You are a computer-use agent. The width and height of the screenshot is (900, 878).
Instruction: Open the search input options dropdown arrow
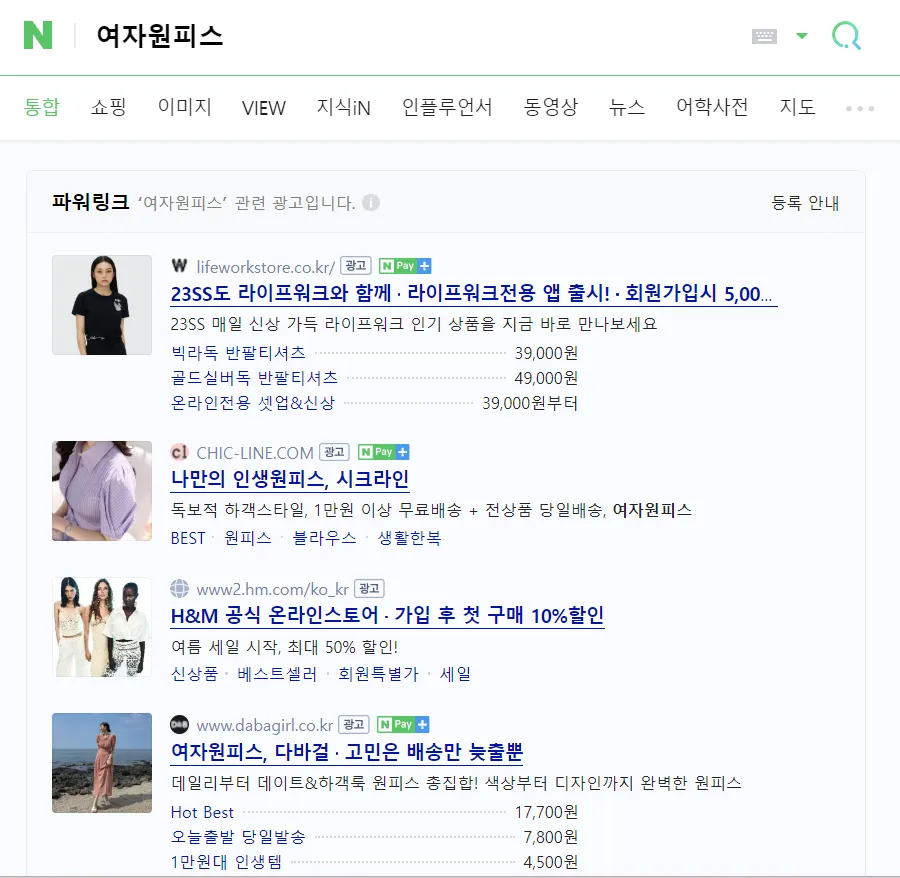tap(800, 35)
